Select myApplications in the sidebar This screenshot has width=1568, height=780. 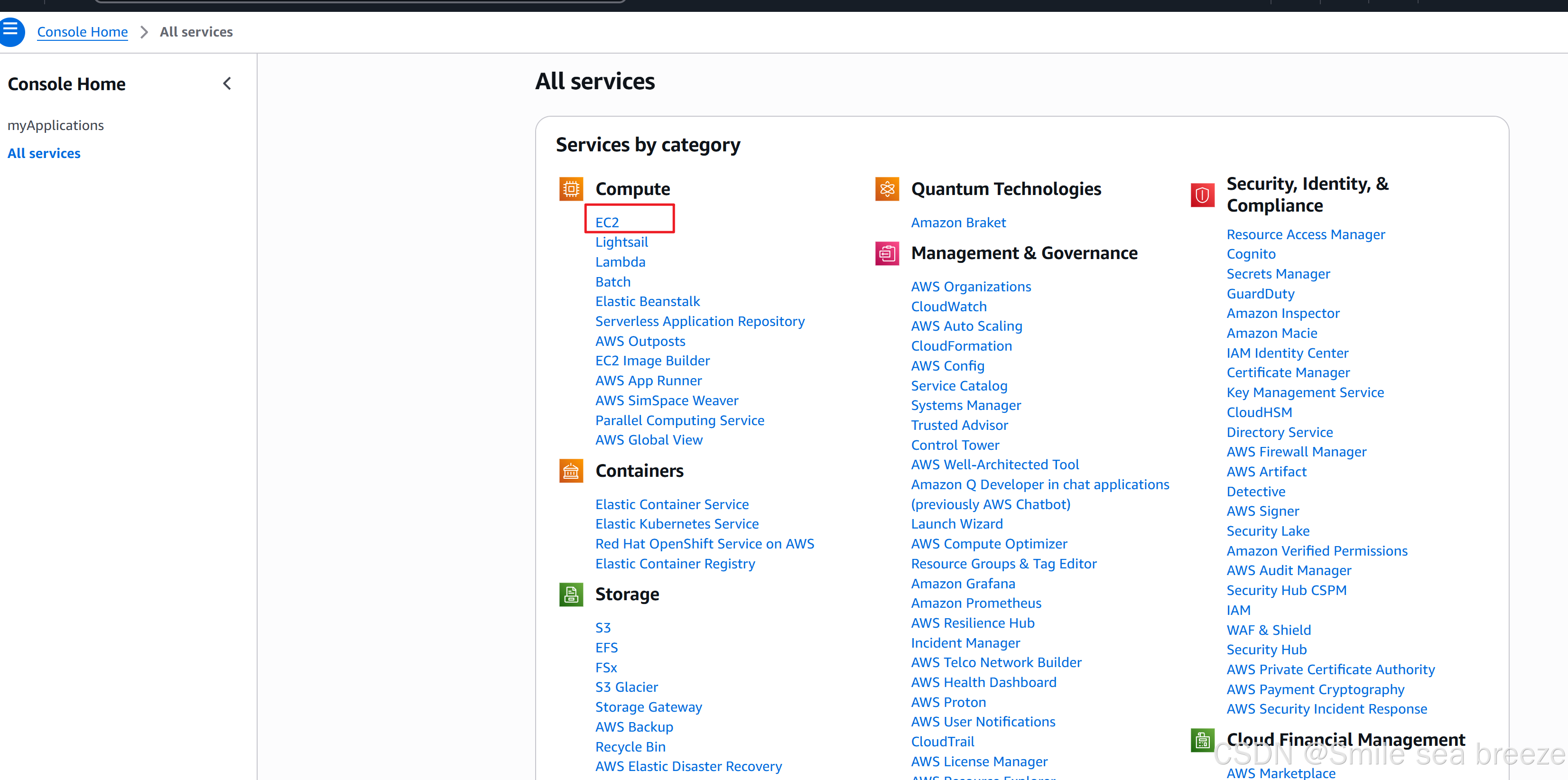pos(56,125)
